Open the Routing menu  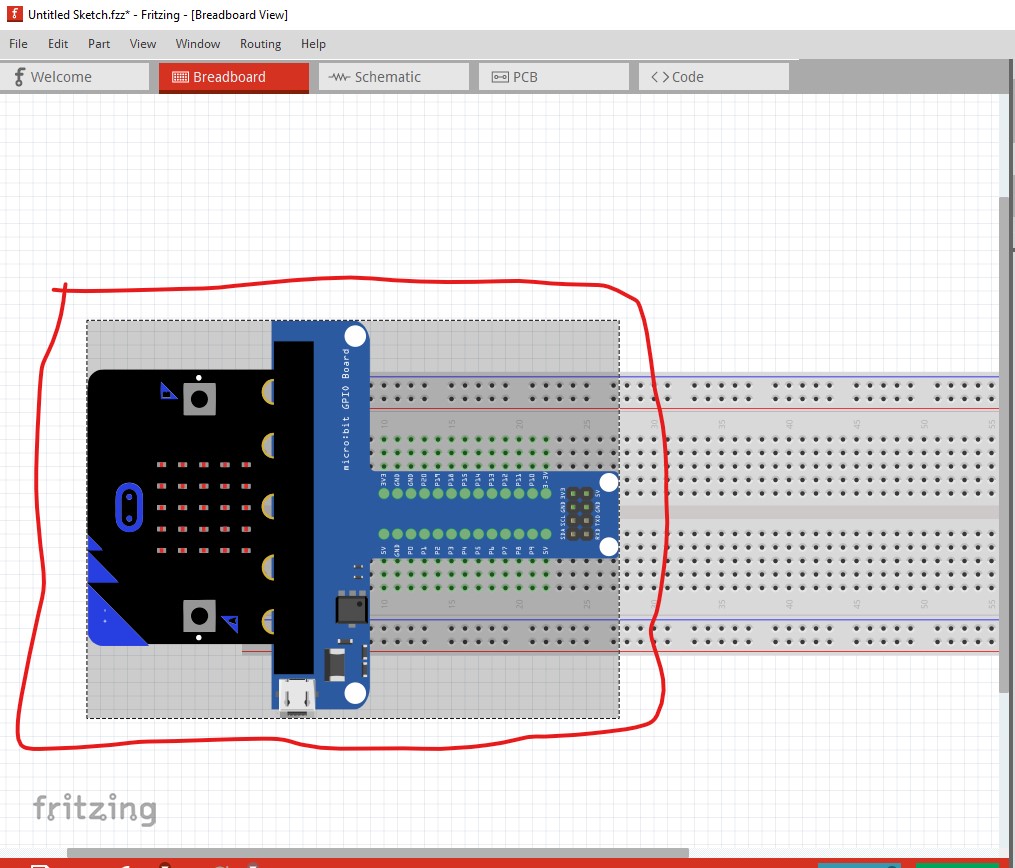click(260, 44)
